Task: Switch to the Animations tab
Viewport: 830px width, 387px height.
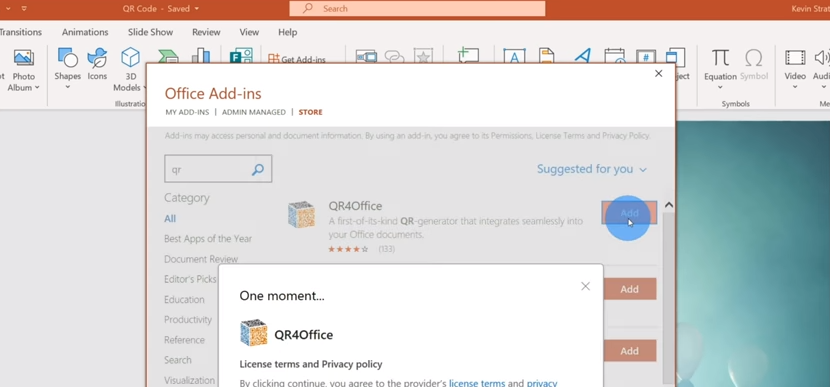Action: click(85, 32)
